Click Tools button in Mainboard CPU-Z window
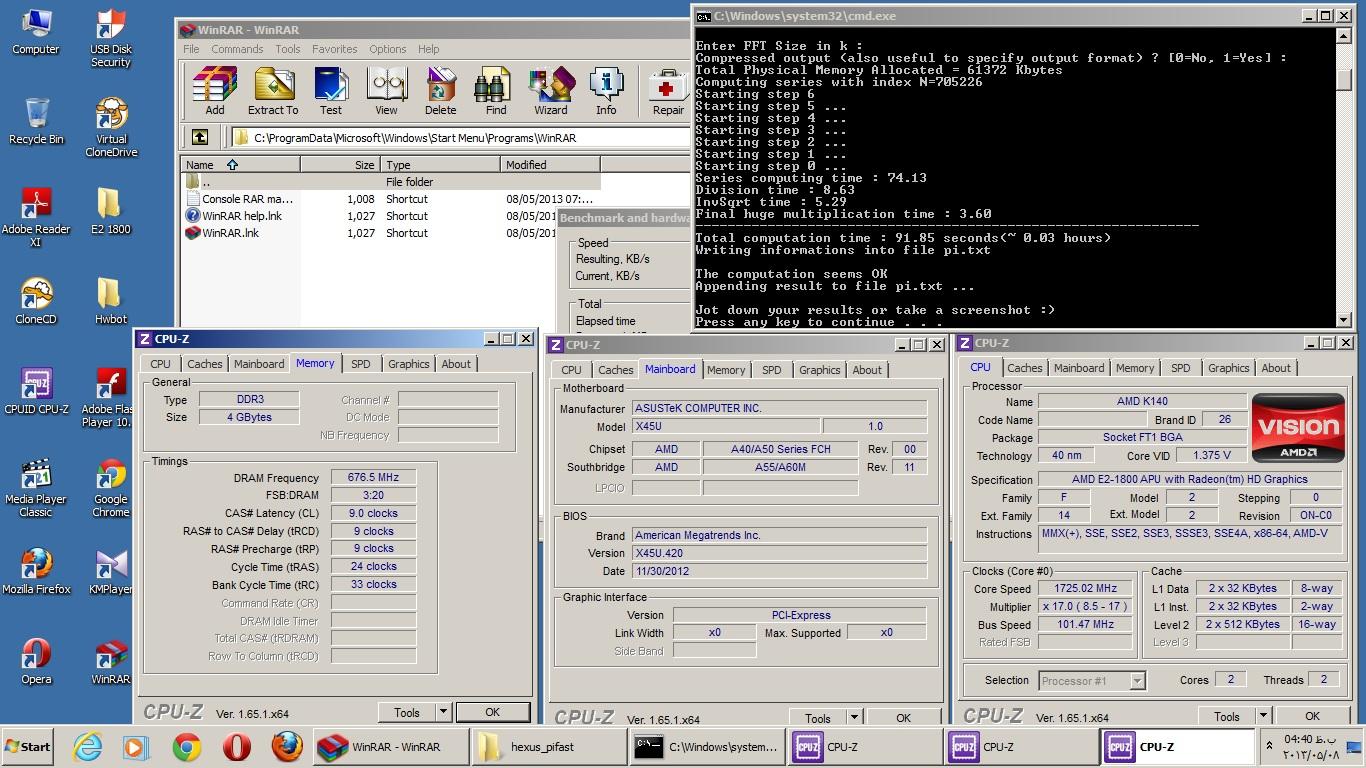 click(818, 718)
